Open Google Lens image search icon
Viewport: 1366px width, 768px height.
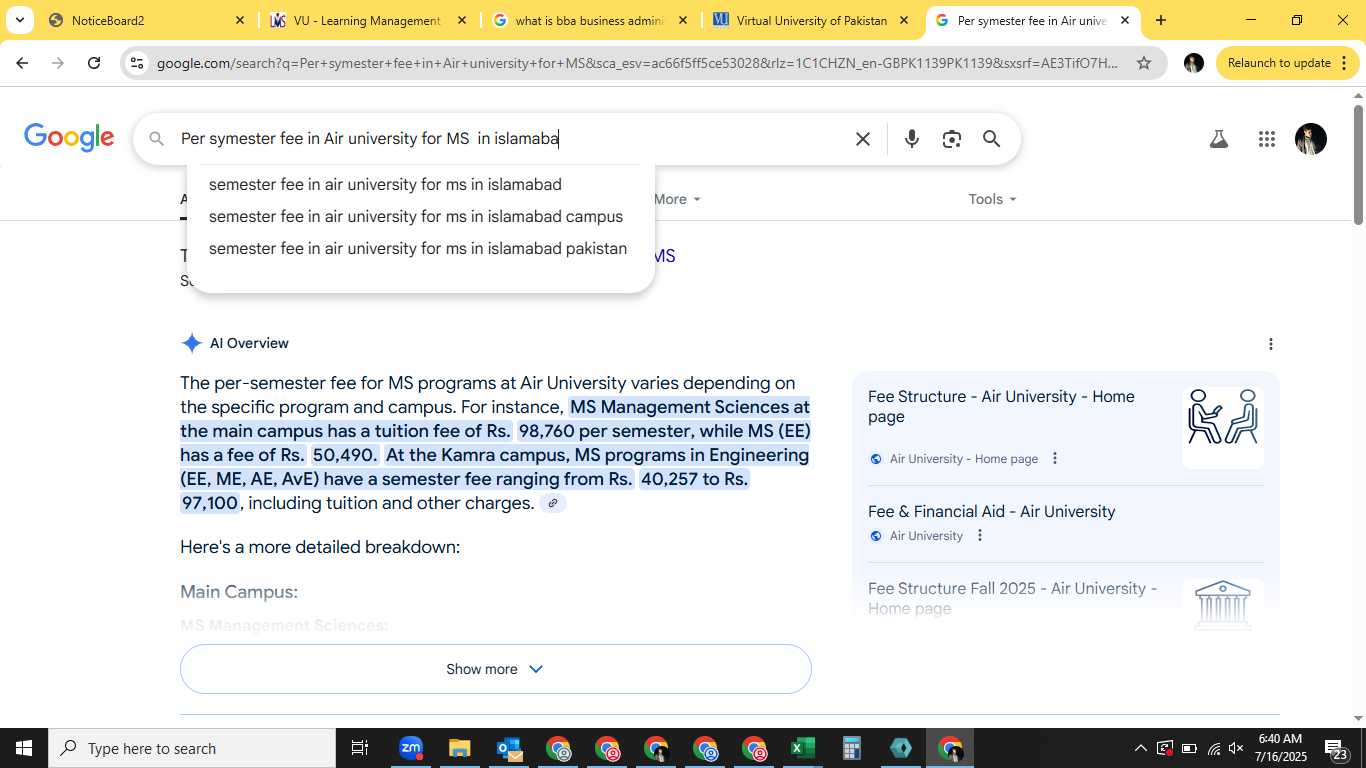(951, 139)
